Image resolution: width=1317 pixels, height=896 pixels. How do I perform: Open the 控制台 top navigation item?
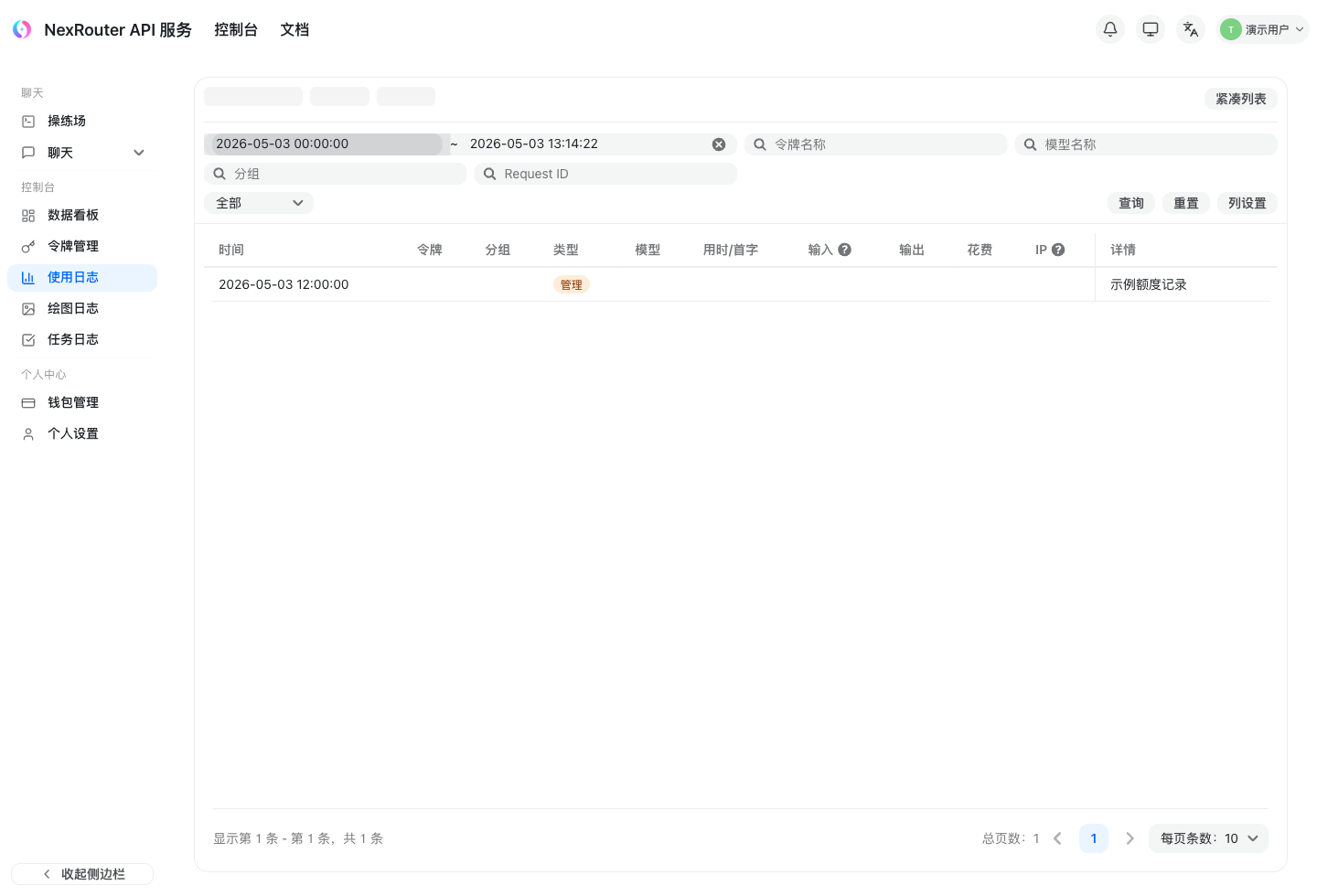[x=236, y=29]
